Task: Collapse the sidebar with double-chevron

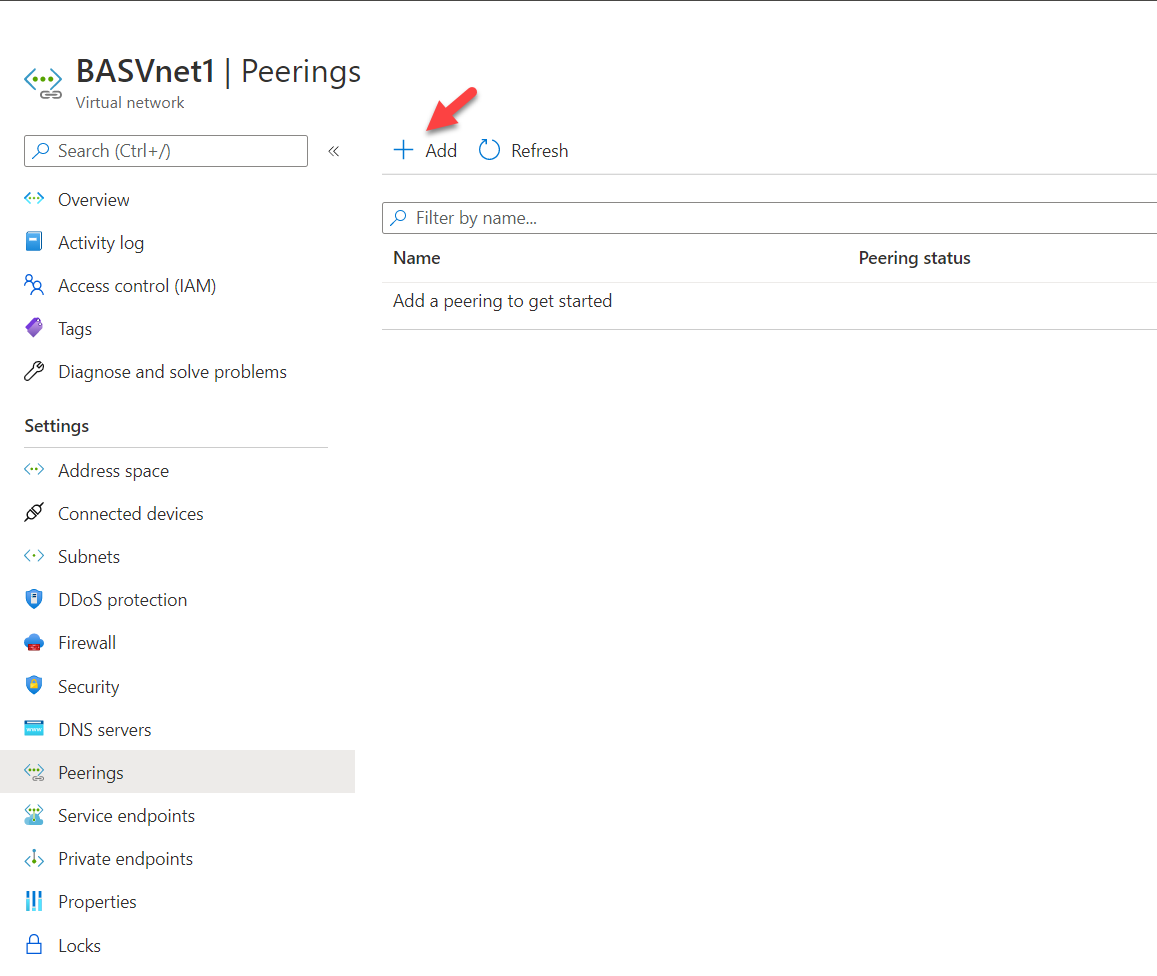Action: pos(334,151)
